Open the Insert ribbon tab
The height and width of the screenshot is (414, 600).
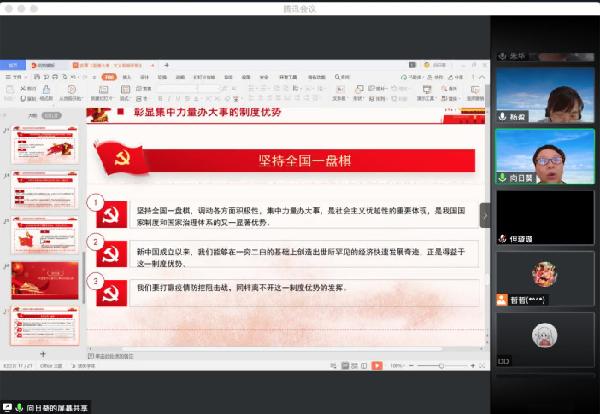[127, 77]
